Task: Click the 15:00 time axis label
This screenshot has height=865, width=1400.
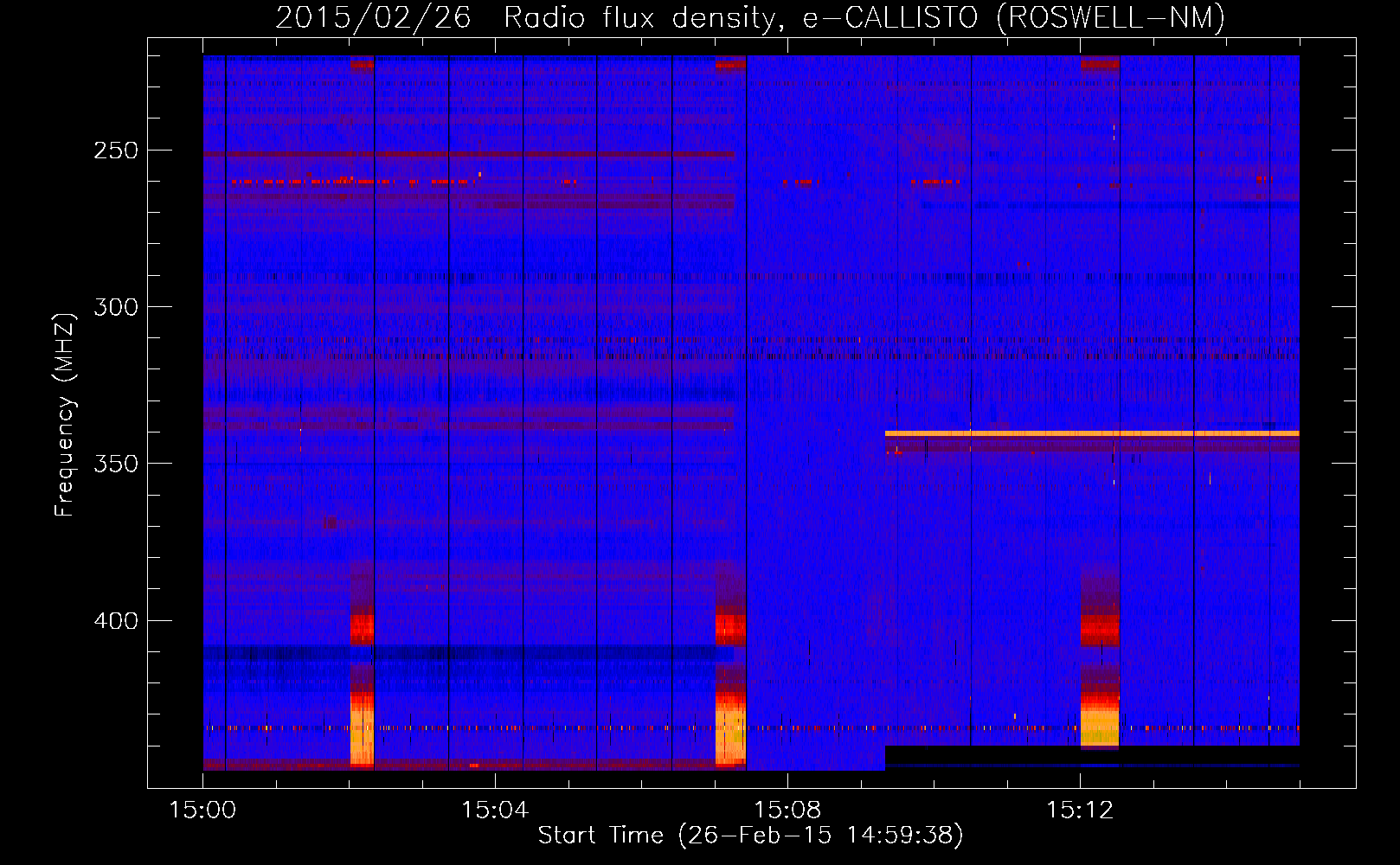Action: point(203,811)
